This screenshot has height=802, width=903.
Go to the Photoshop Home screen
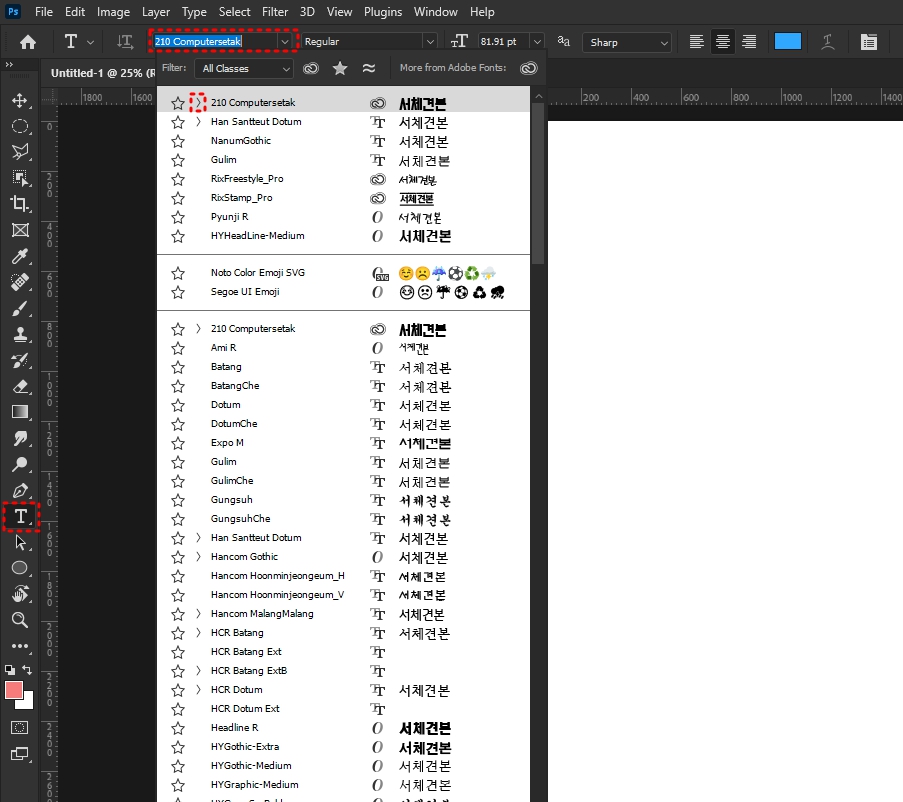click(28, 42)
